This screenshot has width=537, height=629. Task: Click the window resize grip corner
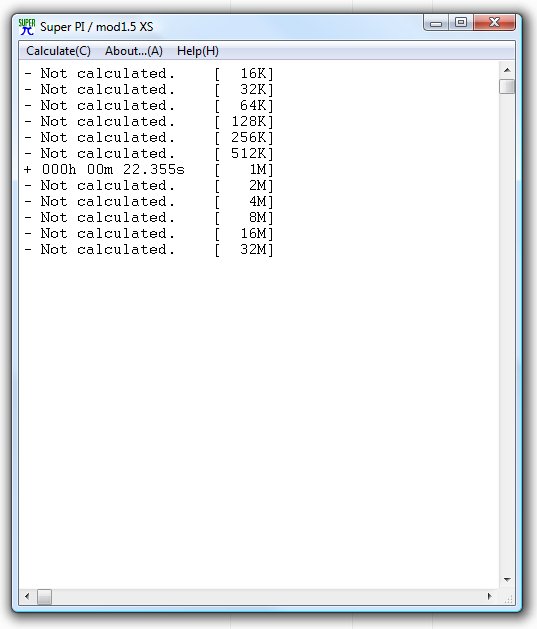[x=509, y=599]
